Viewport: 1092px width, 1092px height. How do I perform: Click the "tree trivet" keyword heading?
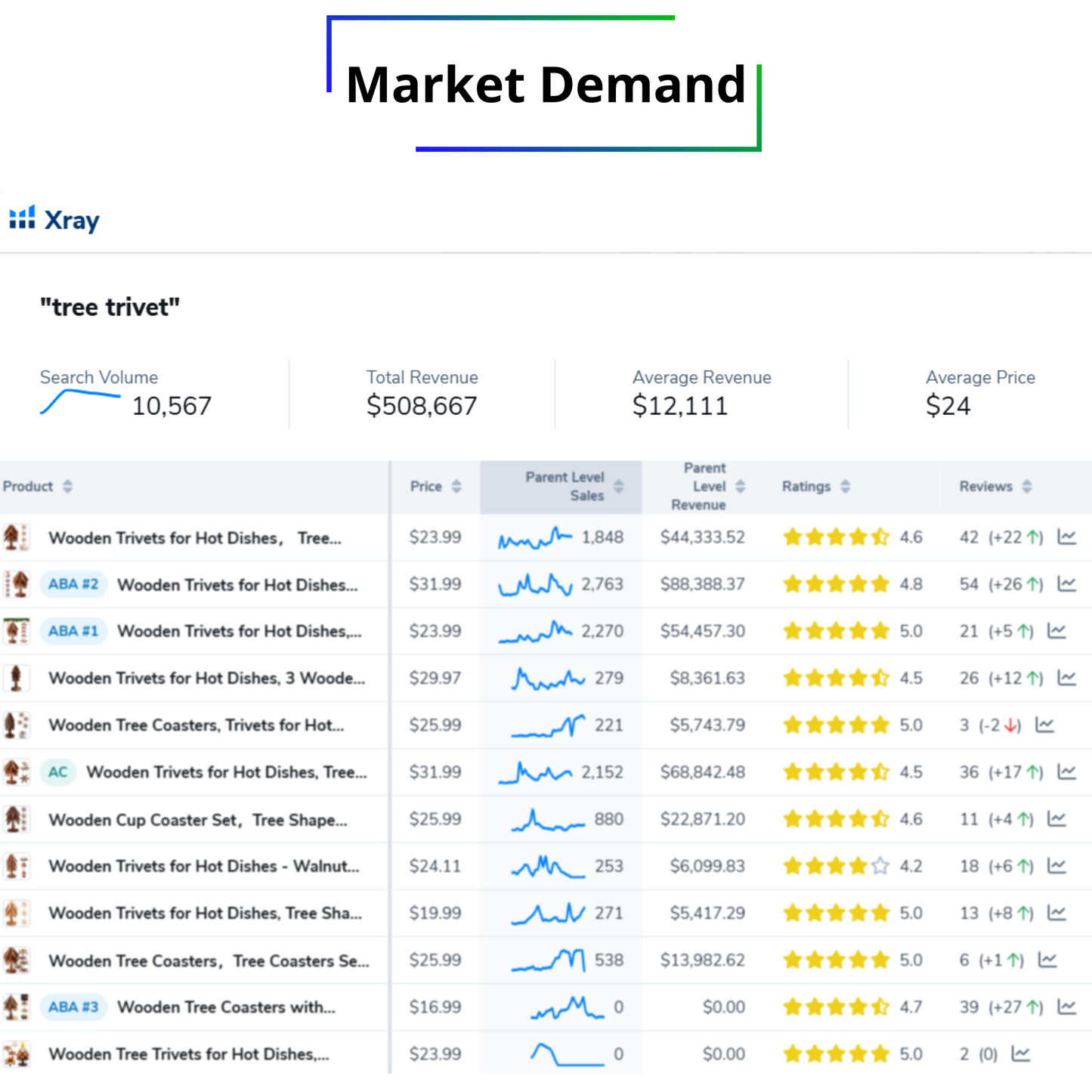(x=110, y=307)
